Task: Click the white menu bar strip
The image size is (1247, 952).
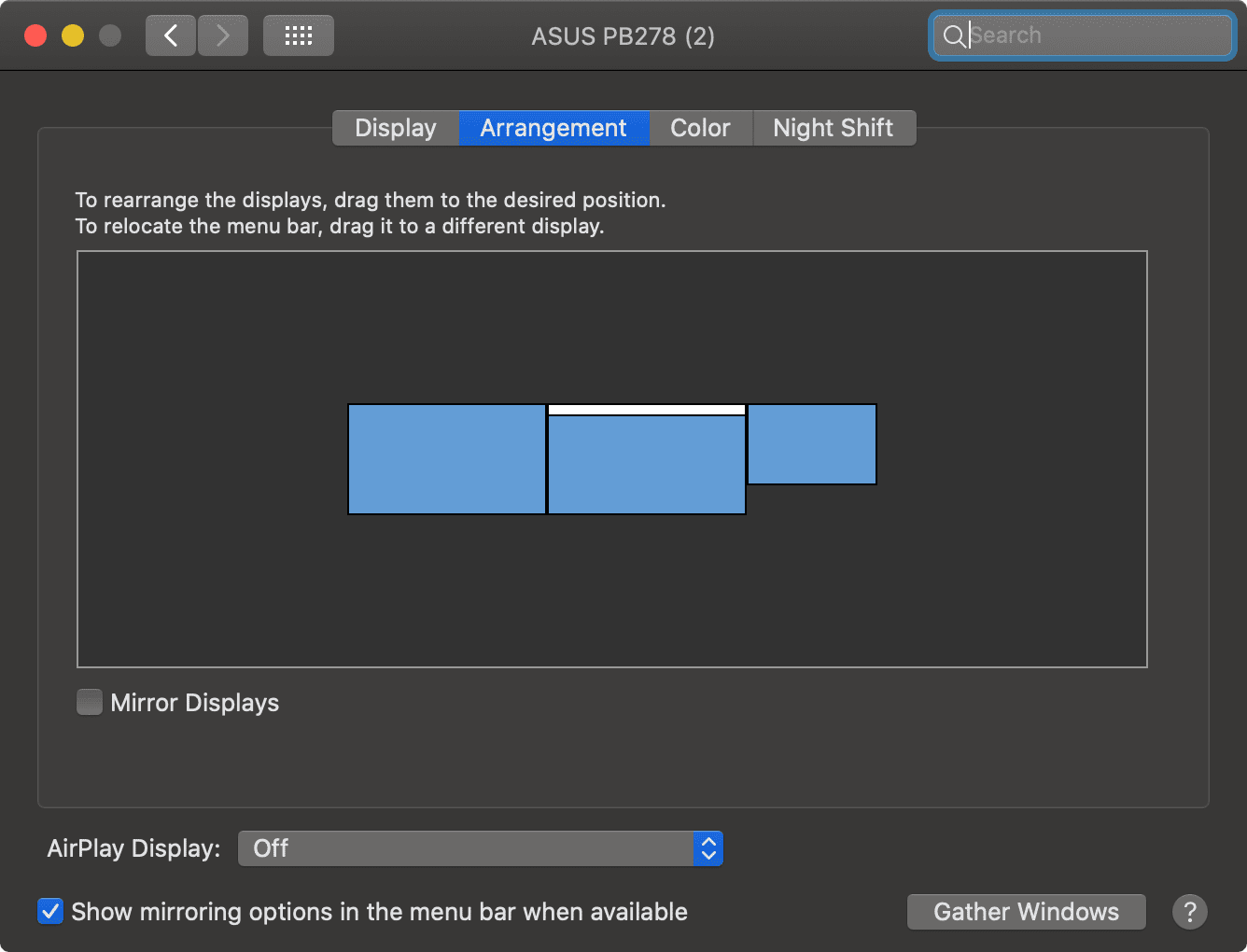Action: (x=646, y=410)
